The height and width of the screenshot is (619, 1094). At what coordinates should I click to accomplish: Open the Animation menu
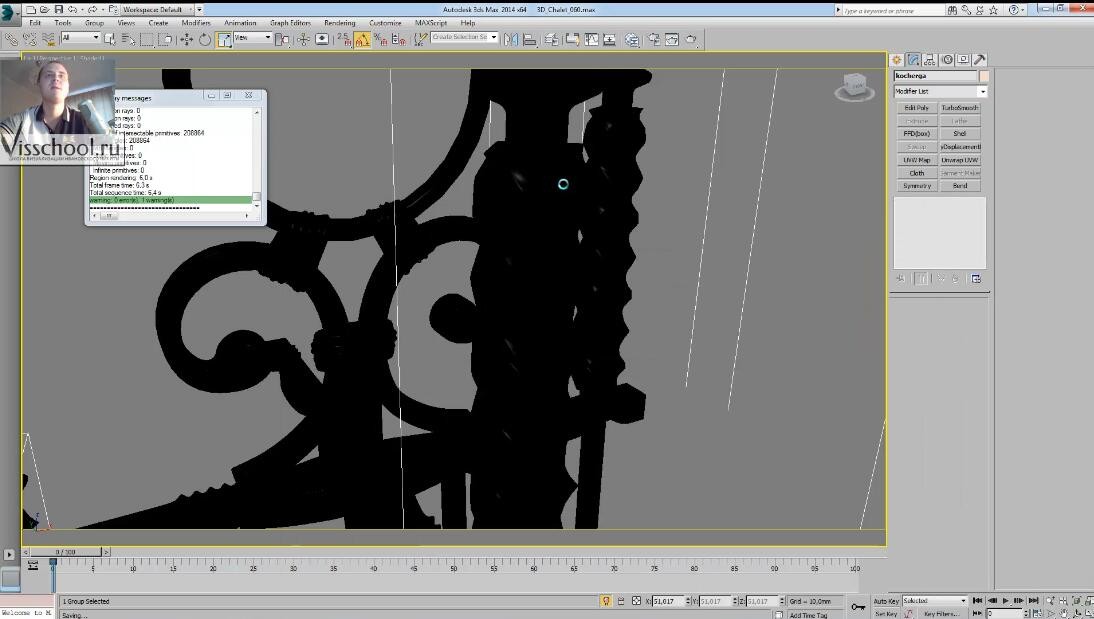pos(240,23)
